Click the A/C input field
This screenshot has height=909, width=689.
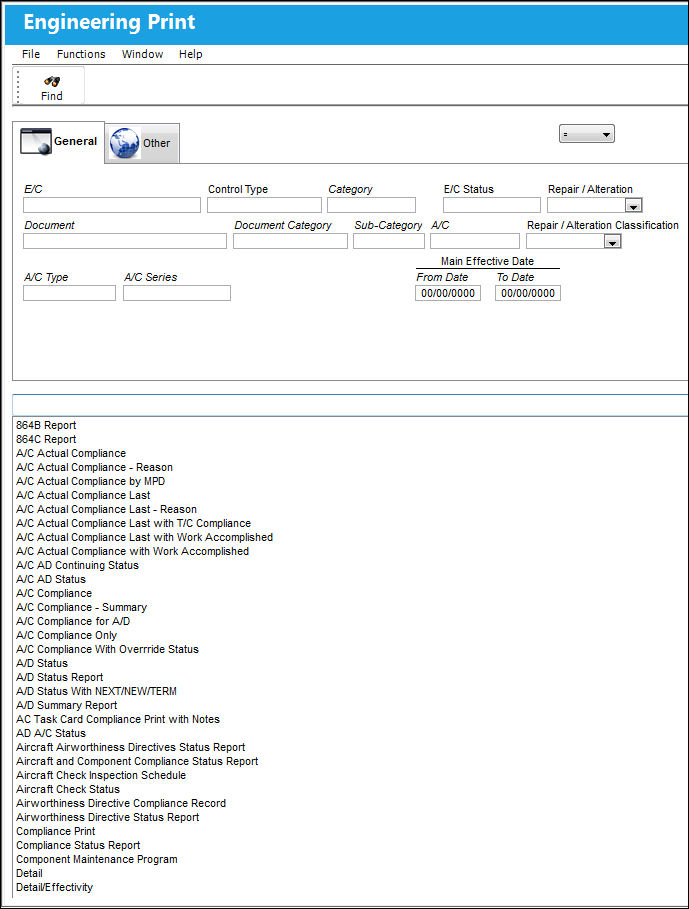(475, 241)
